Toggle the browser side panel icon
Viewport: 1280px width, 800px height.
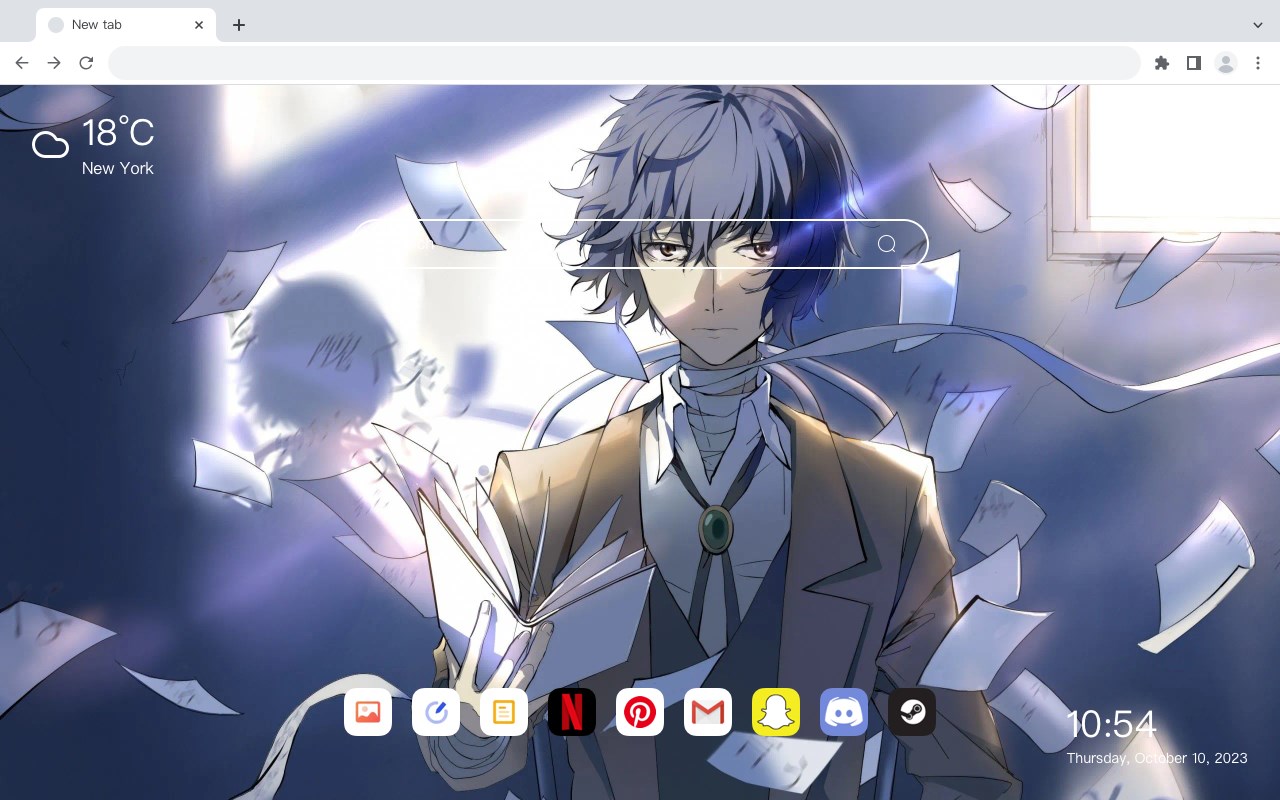point(1194,63)
